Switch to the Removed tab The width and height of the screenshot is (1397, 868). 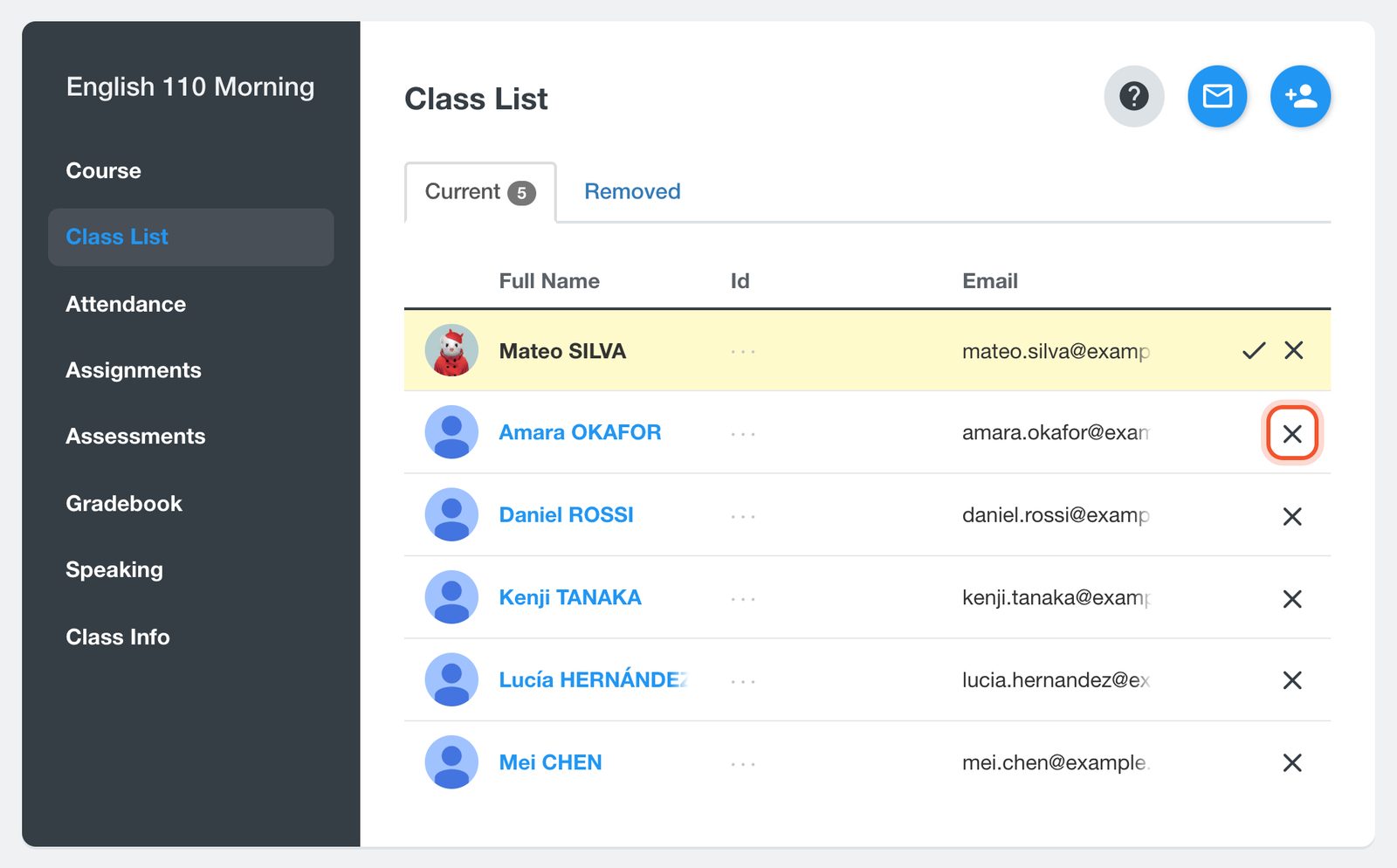click(632, 191)
